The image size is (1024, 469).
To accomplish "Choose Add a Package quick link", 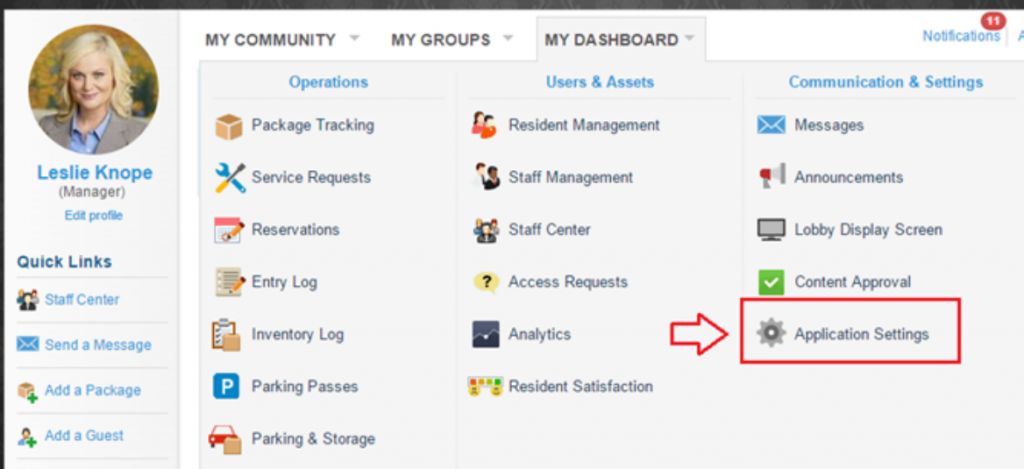I will [92, 390].
